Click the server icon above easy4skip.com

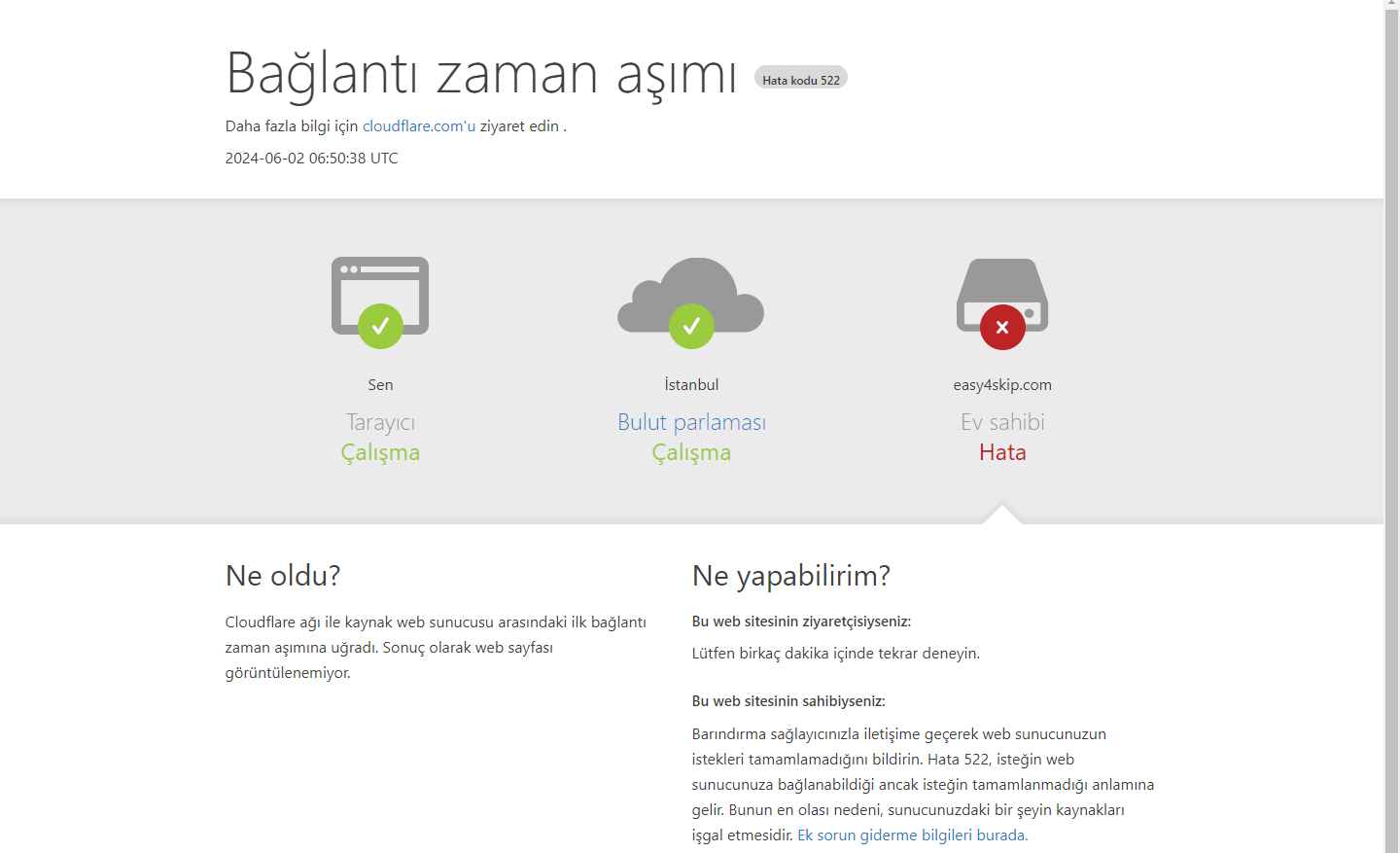tap(1002, 296)
